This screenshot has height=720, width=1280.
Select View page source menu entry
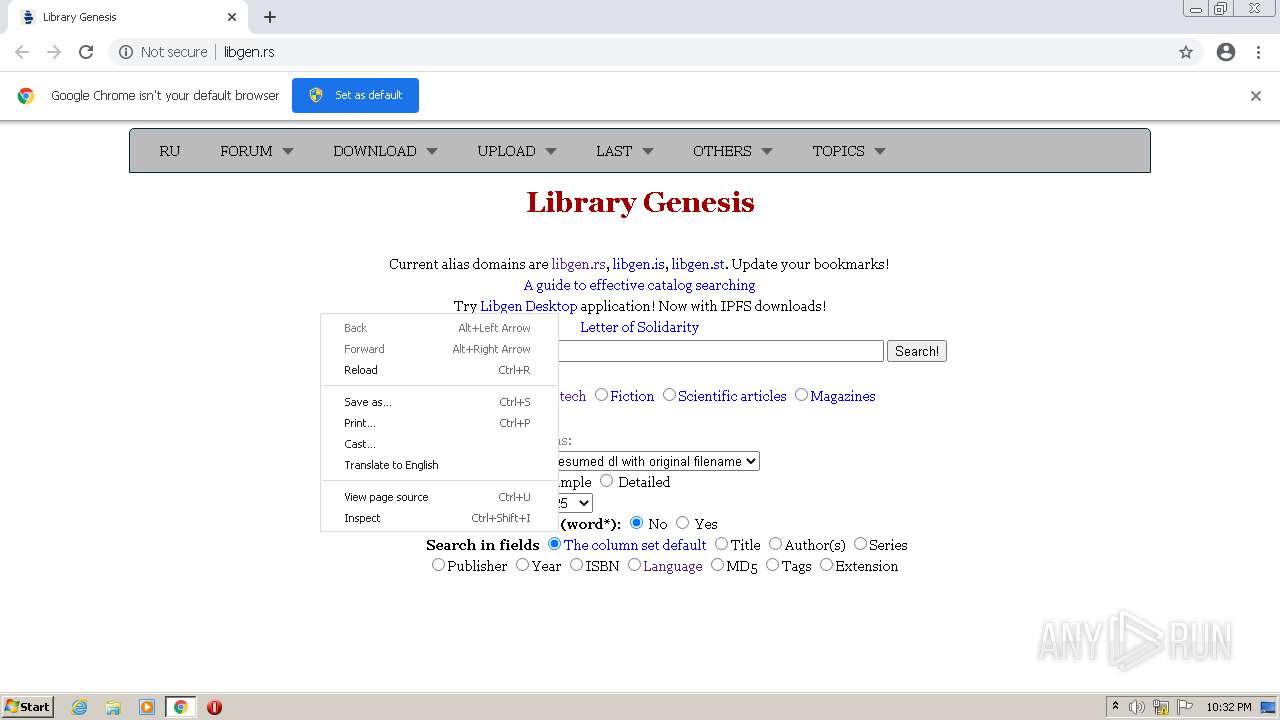(438, 497)
